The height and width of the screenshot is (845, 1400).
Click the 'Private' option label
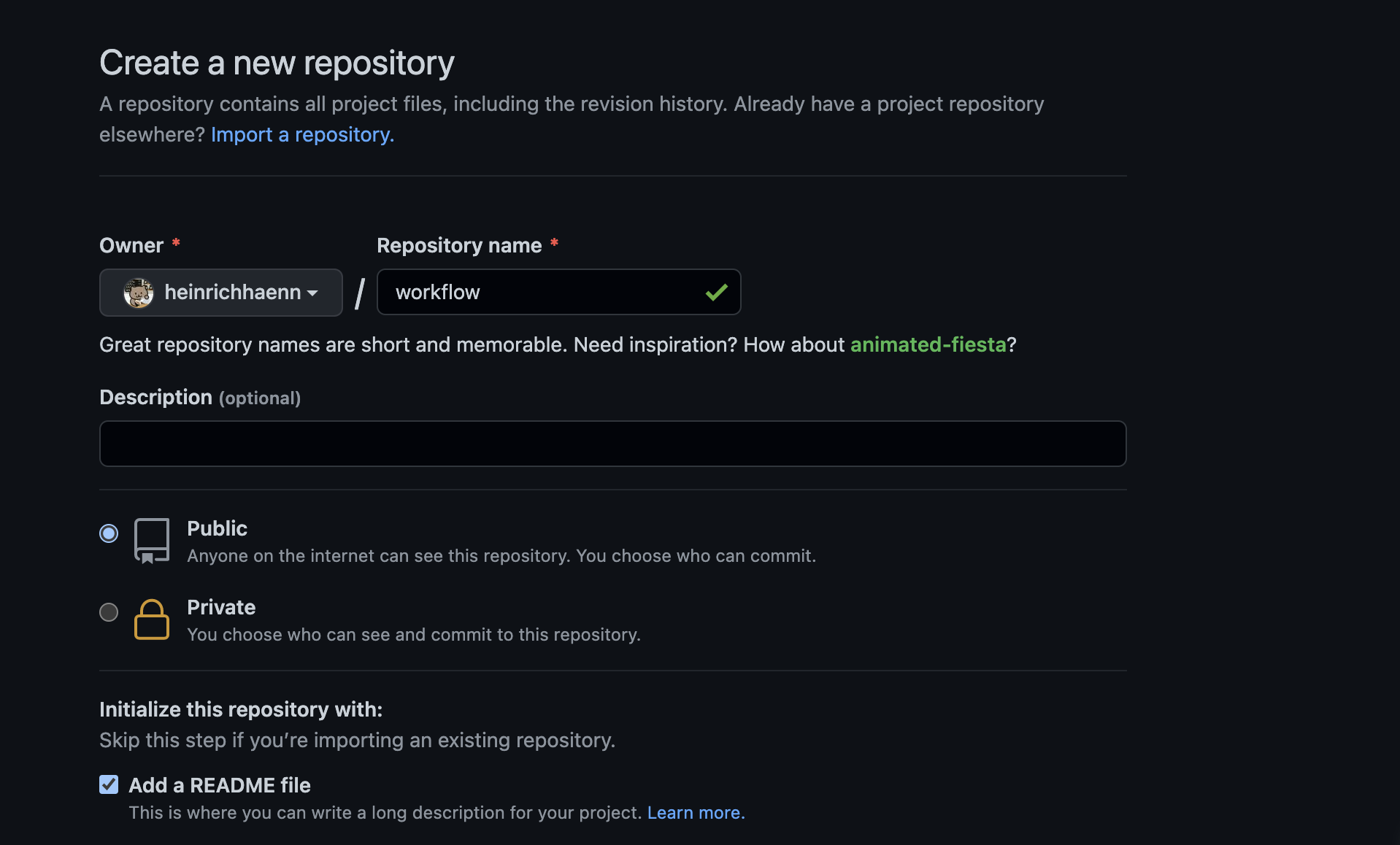pos(221,607)
